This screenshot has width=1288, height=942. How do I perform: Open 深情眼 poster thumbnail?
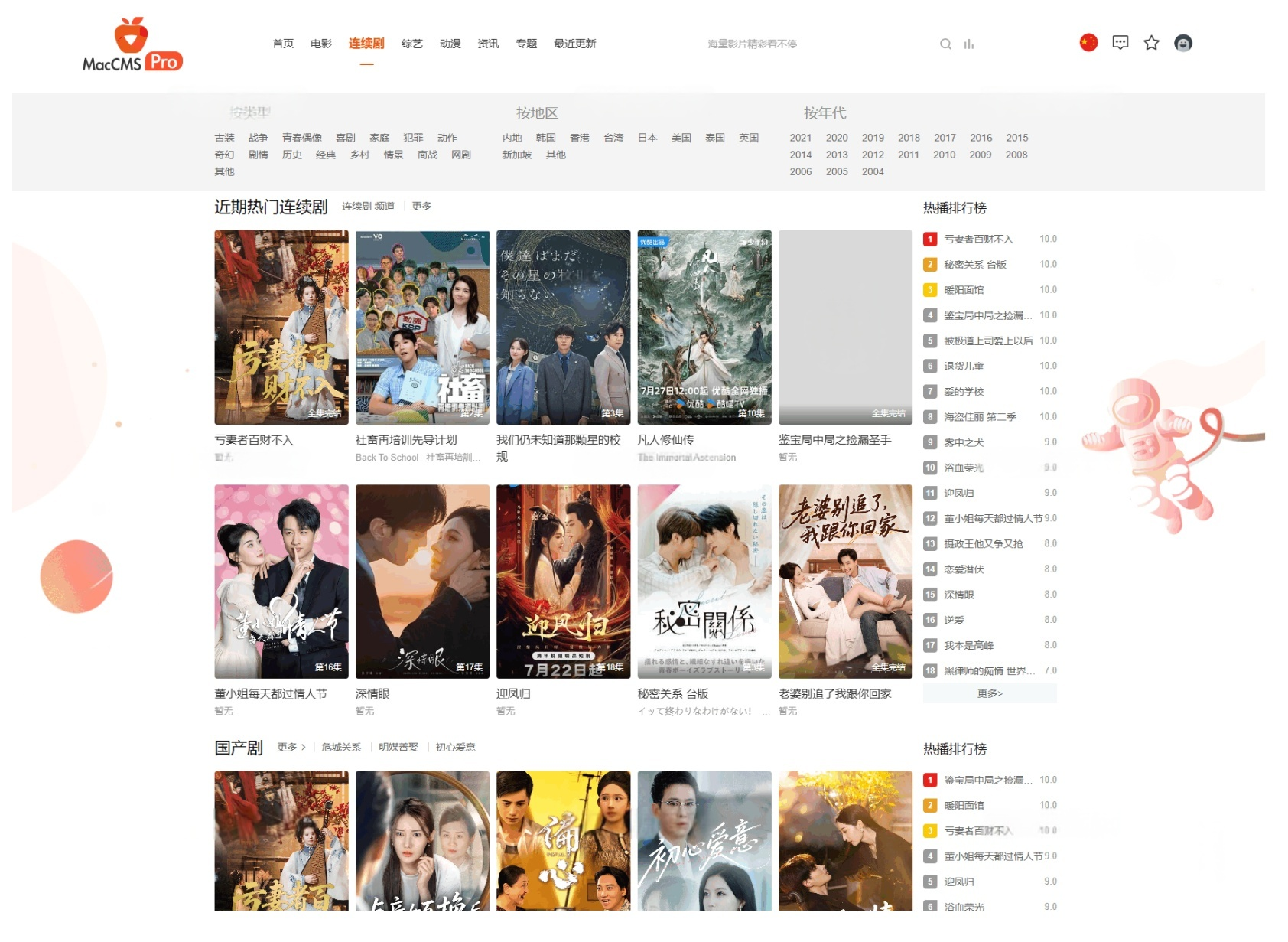click(422, 582)
